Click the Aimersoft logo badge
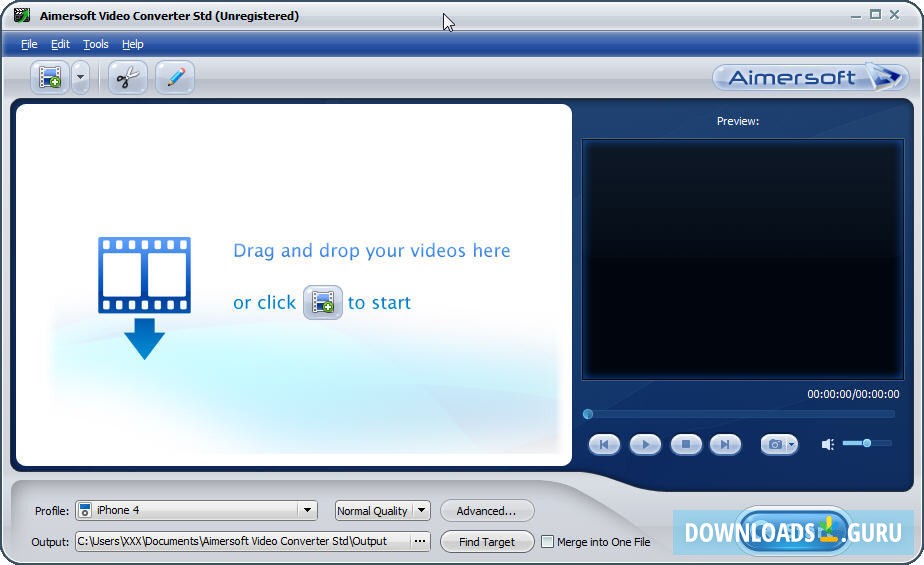The image size is (924, 565). click(x=811, y=77)
